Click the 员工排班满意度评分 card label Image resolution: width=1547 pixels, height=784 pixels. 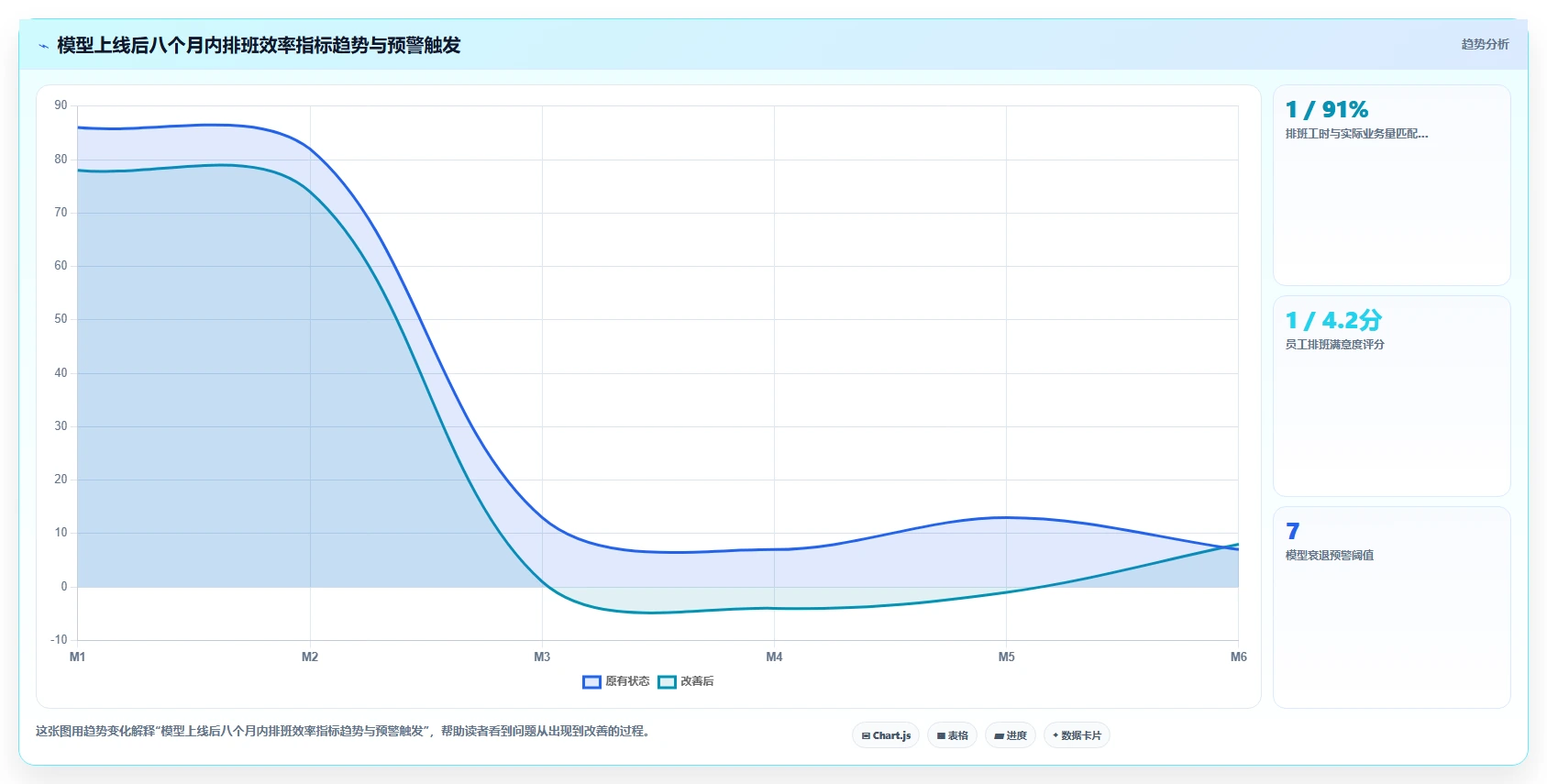(1335, 345)
